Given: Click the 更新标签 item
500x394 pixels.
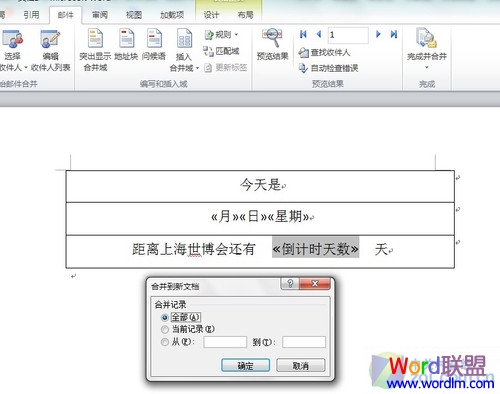Looking at the screenshot, I should click(226, 68).
